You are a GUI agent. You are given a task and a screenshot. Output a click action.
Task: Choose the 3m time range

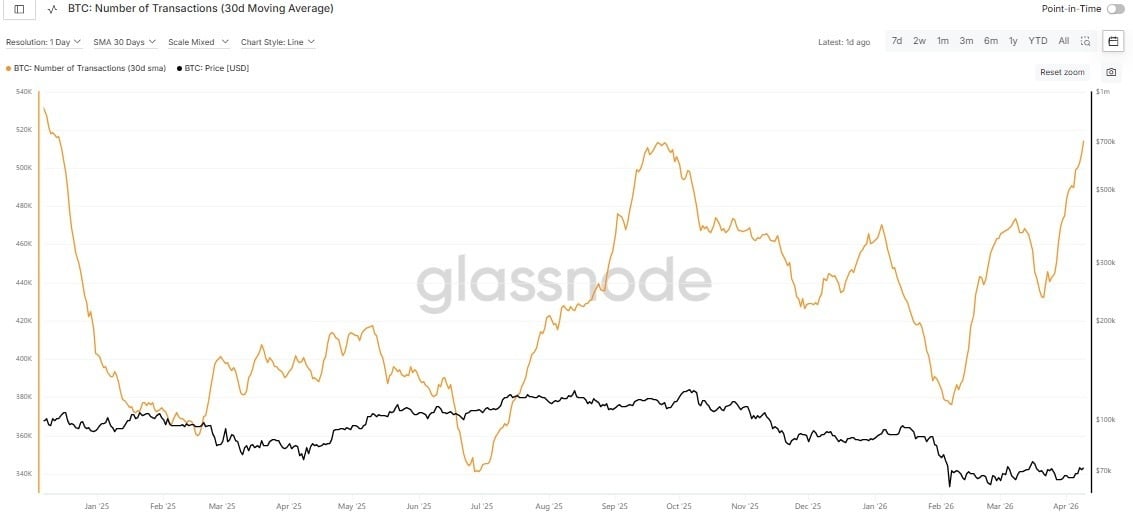[966, 41]
